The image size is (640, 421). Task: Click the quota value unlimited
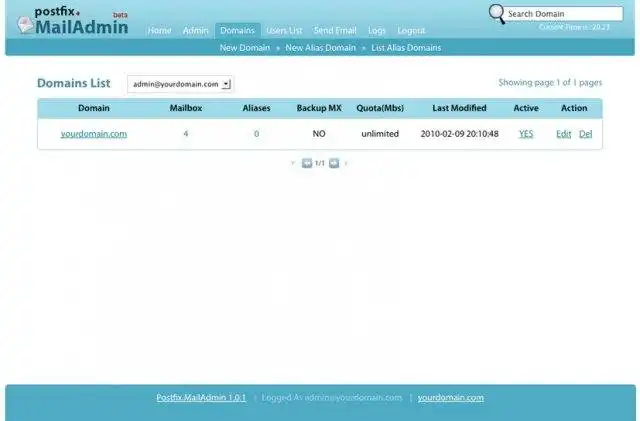[380, 134]
